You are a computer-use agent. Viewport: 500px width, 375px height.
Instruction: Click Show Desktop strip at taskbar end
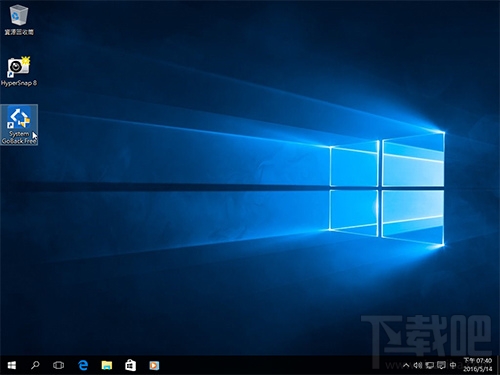(498, 366)
